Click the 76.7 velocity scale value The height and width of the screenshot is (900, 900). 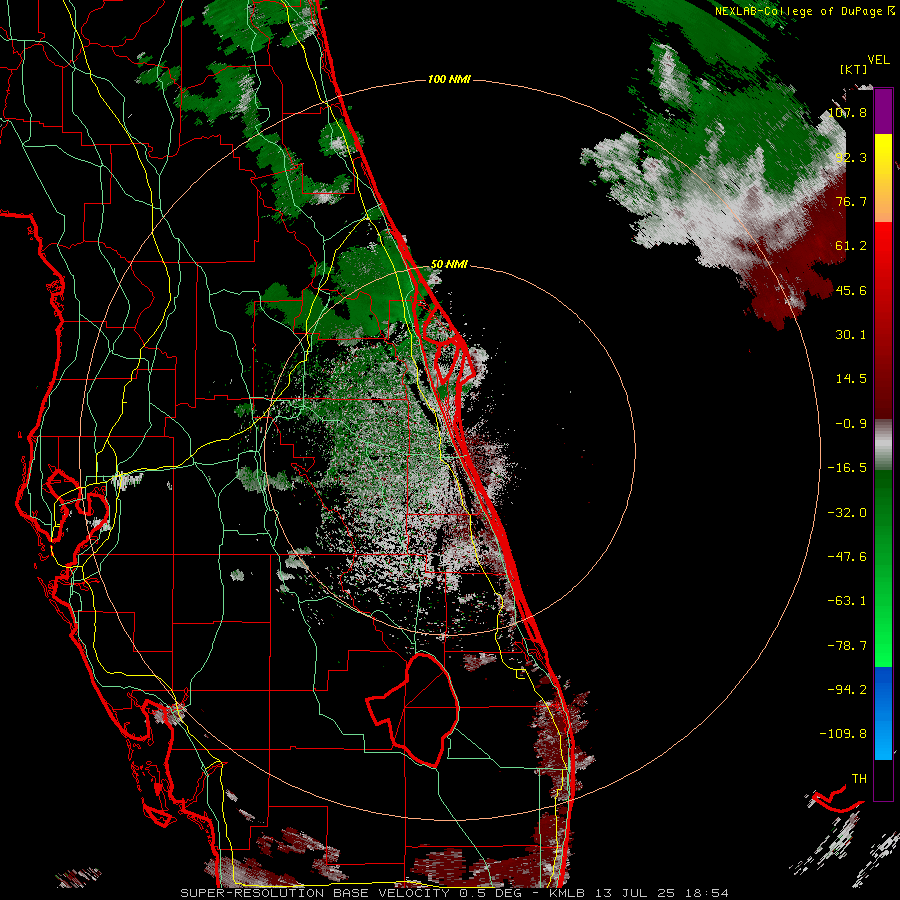[851, 201]
